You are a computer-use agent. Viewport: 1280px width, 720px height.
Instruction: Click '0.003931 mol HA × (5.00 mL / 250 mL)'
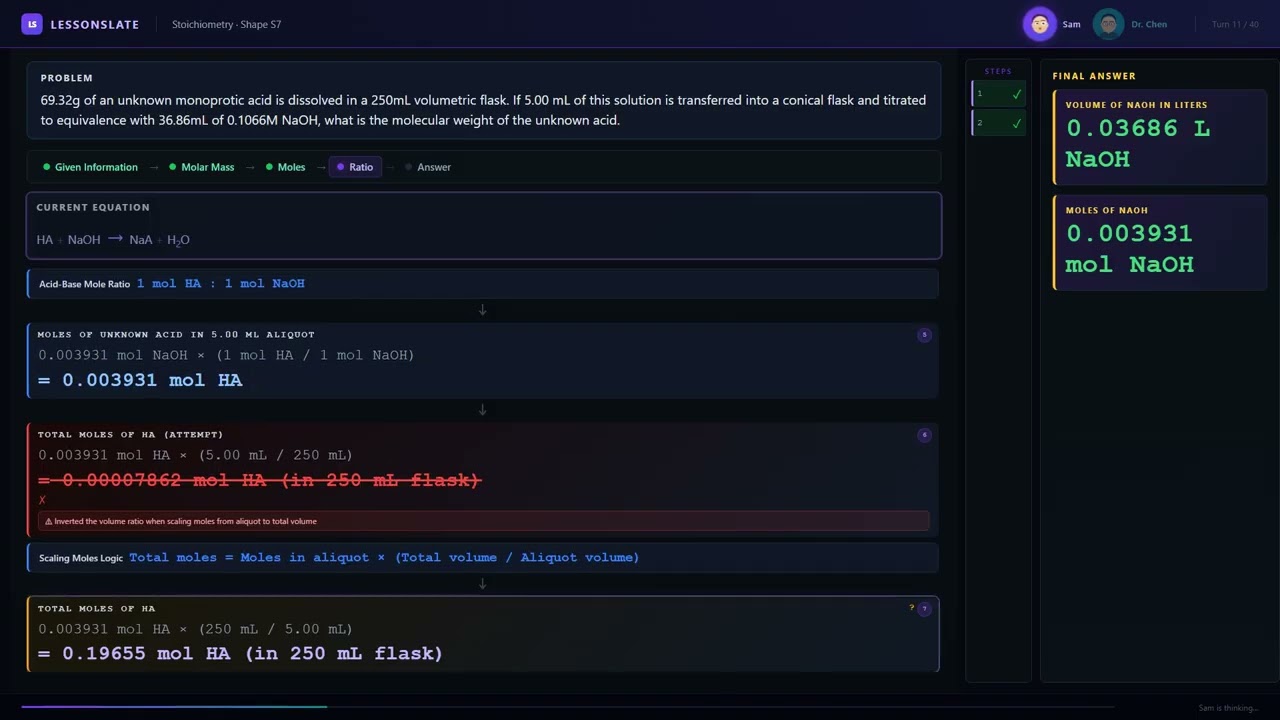[195, 455]
